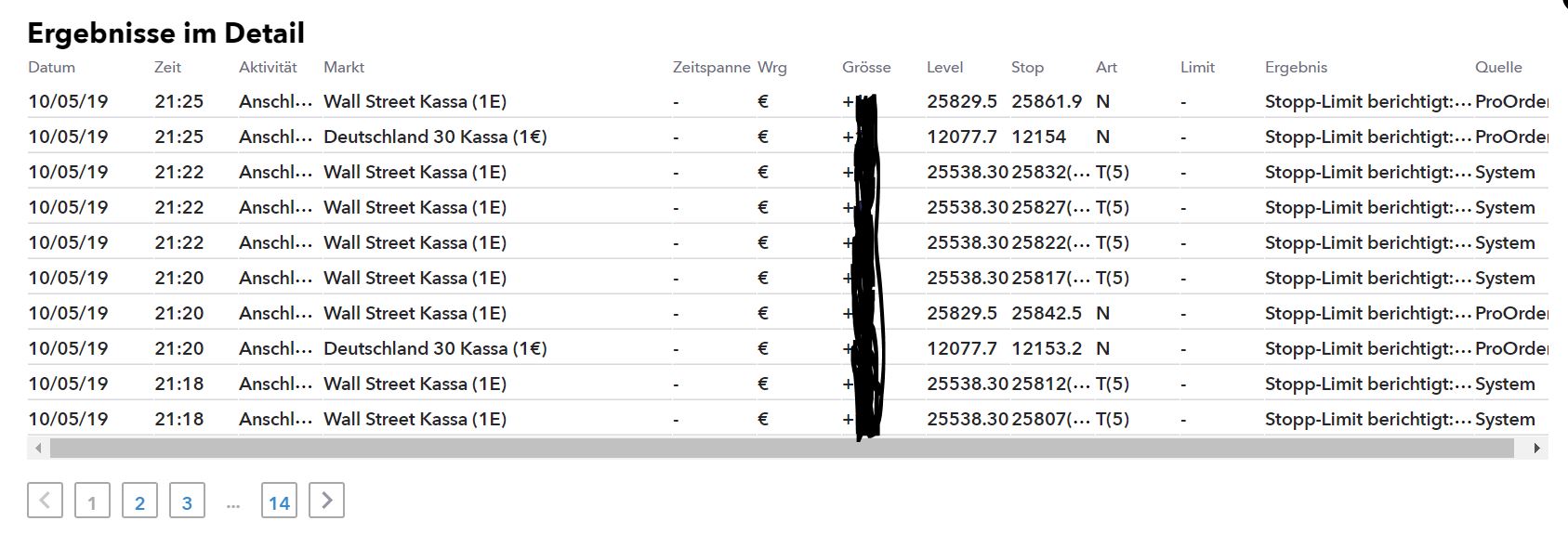Click the Stop column header
This screenshot has width=1568, height=534.
click(x=1027, y=67)
